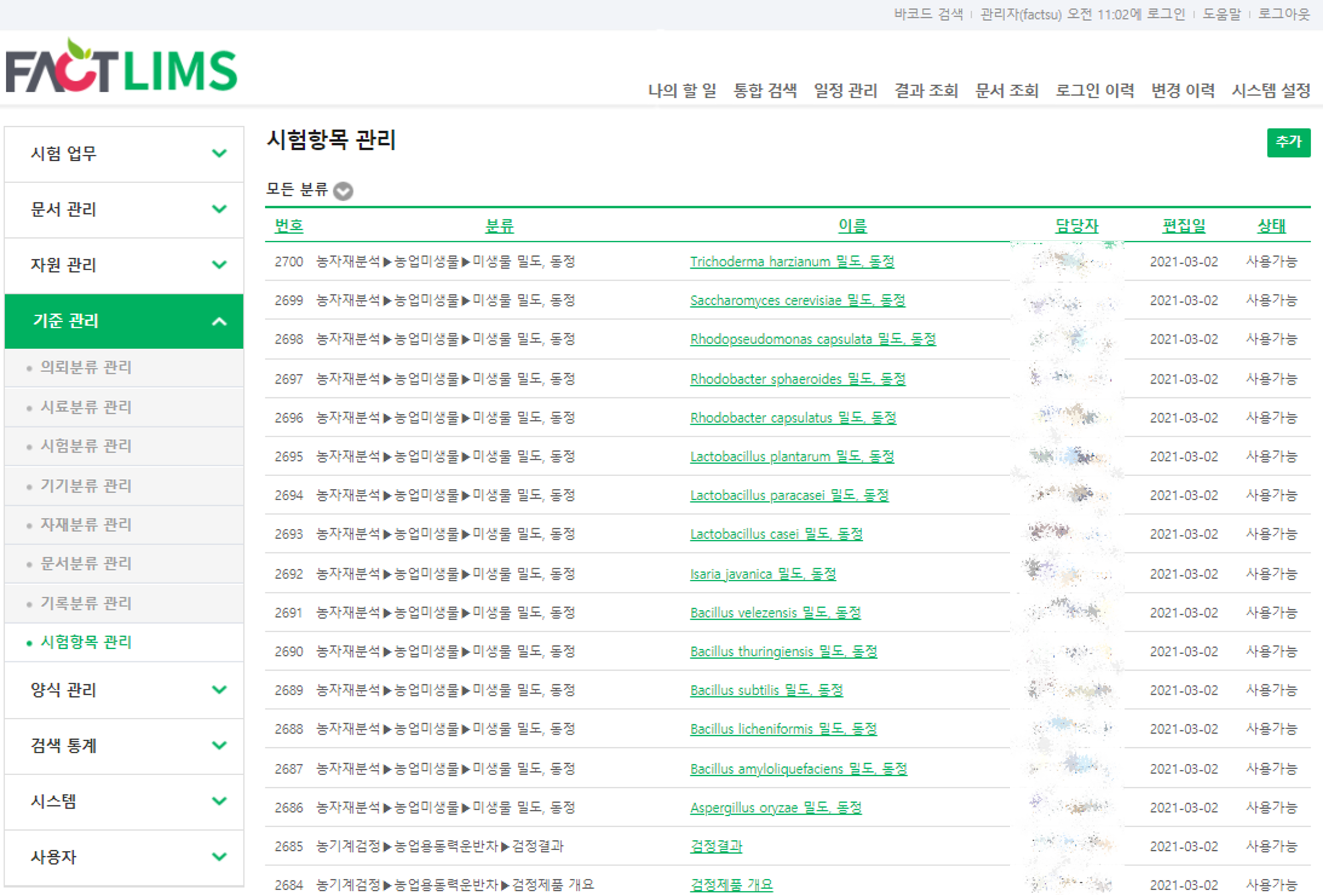1323x896 pixels.
Task: Open Lactobacillus plantarum 밀도, 동정 item
Action: [792, 457]
